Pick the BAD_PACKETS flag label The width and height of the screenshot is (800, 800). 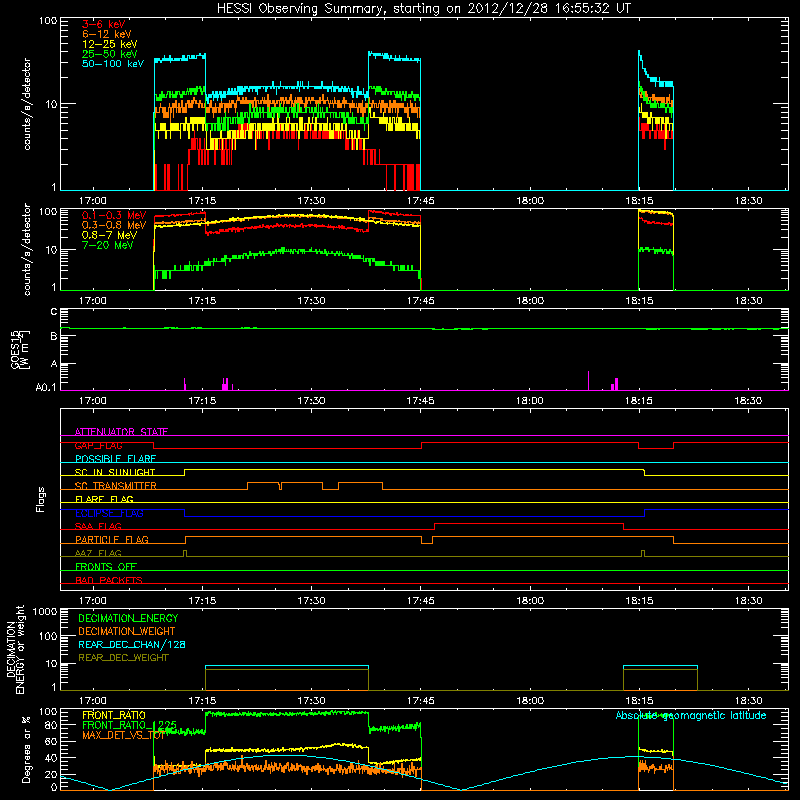(109, 580)
